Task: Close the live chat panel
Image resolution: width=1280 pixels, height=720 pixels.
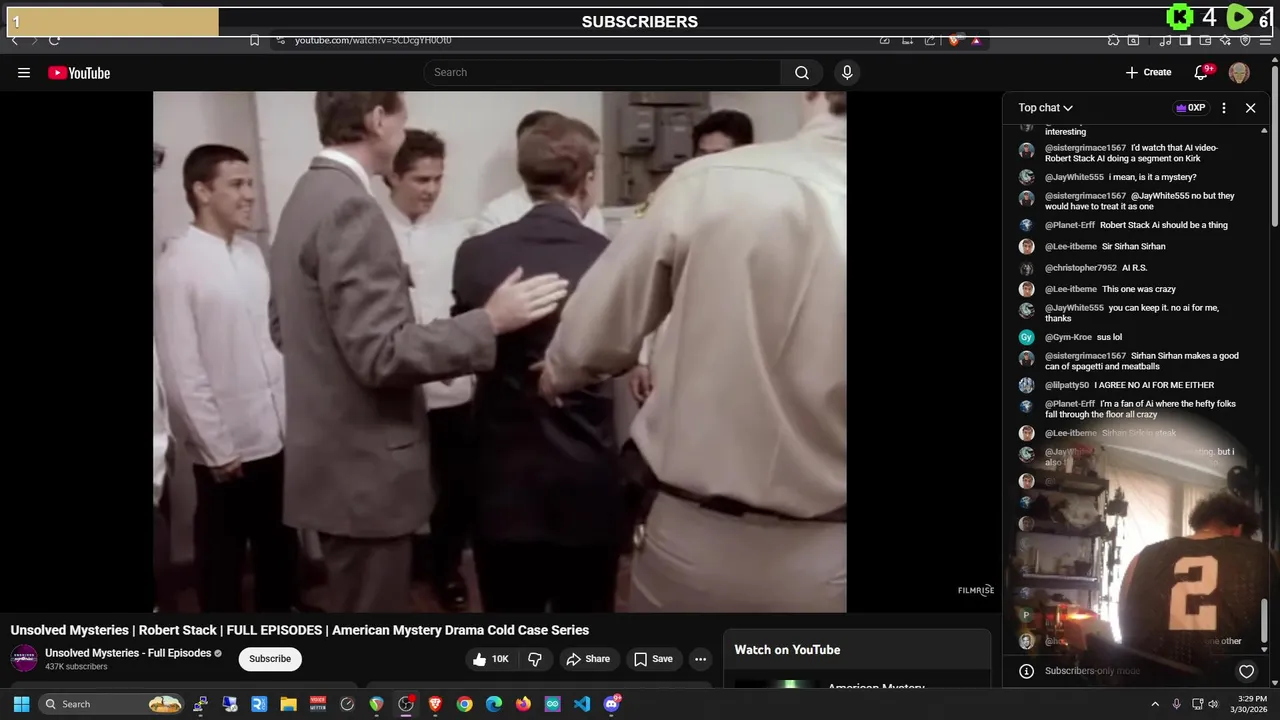Action: click(1250, 108)
